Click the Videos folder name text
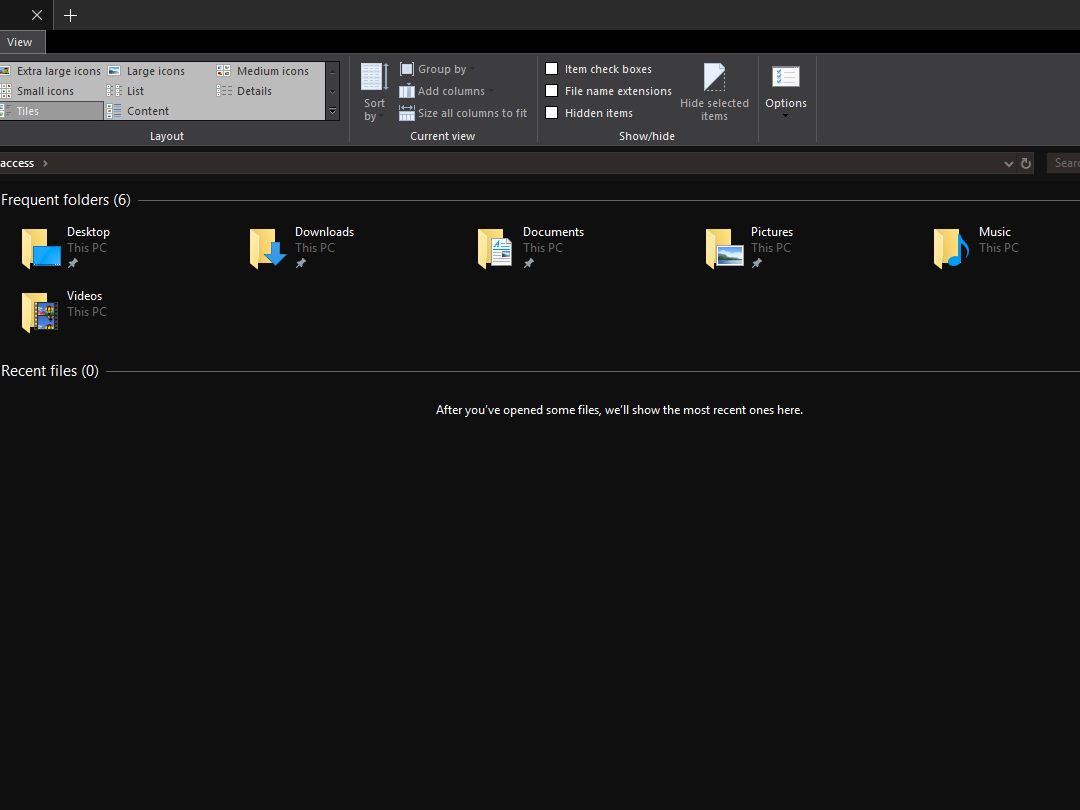This screenshot has width=1080, height=810. [84, 296]
